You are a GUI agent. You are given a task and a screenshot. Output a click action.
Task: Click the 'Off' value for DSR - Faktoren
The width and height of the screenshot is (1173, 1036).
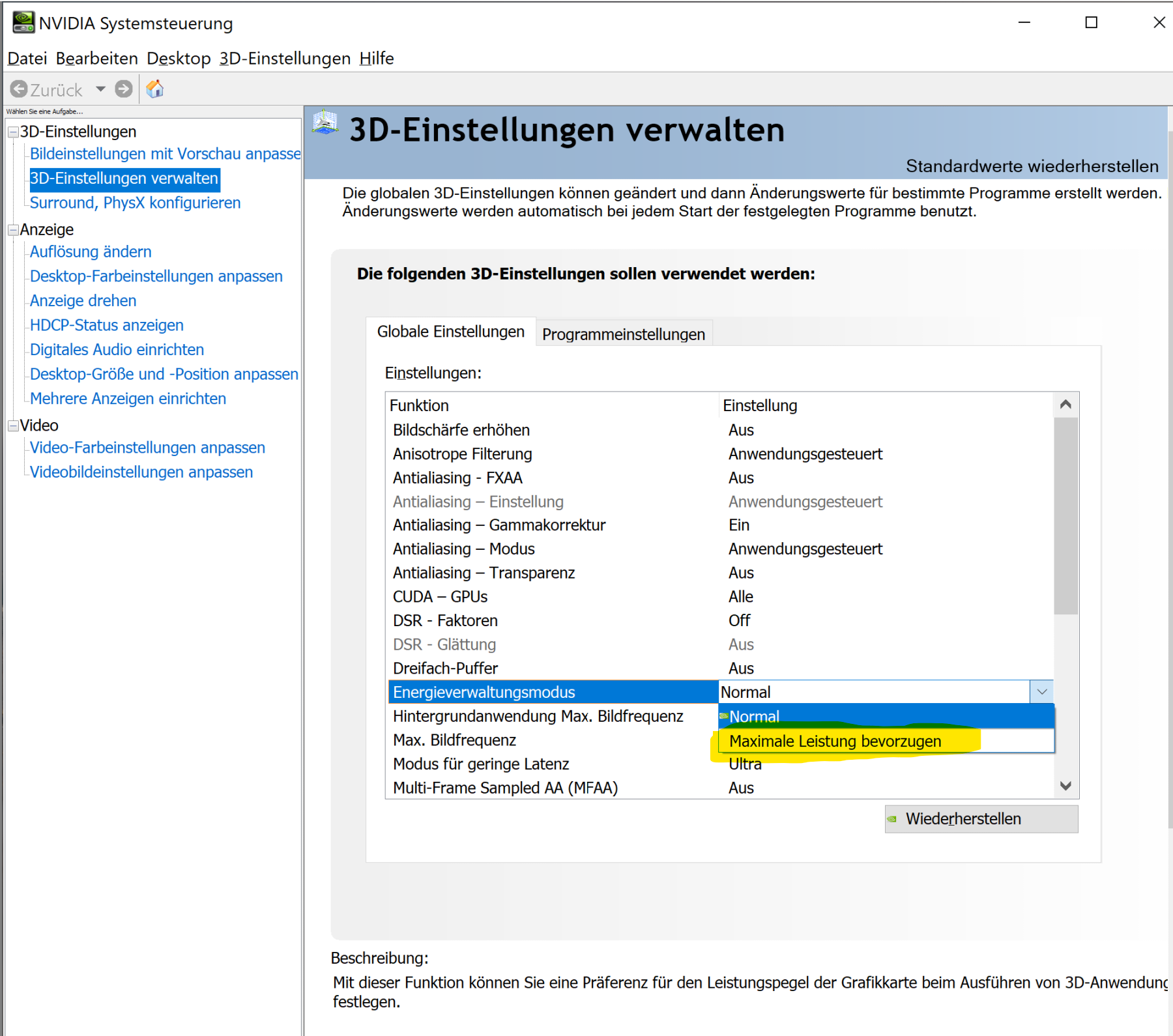pyautogui.click(x=740, y=620)
